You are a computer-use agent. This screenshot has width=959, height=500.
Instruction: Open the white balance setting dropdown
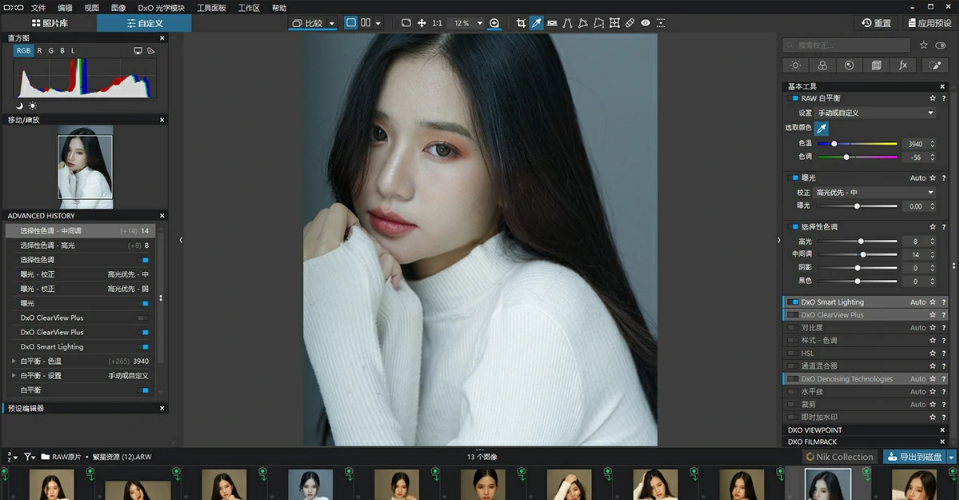876,113
